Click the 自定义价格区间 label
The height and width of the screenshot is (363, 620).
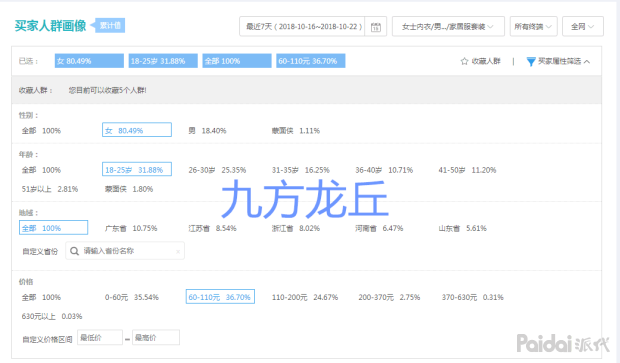tap(47, 339)
